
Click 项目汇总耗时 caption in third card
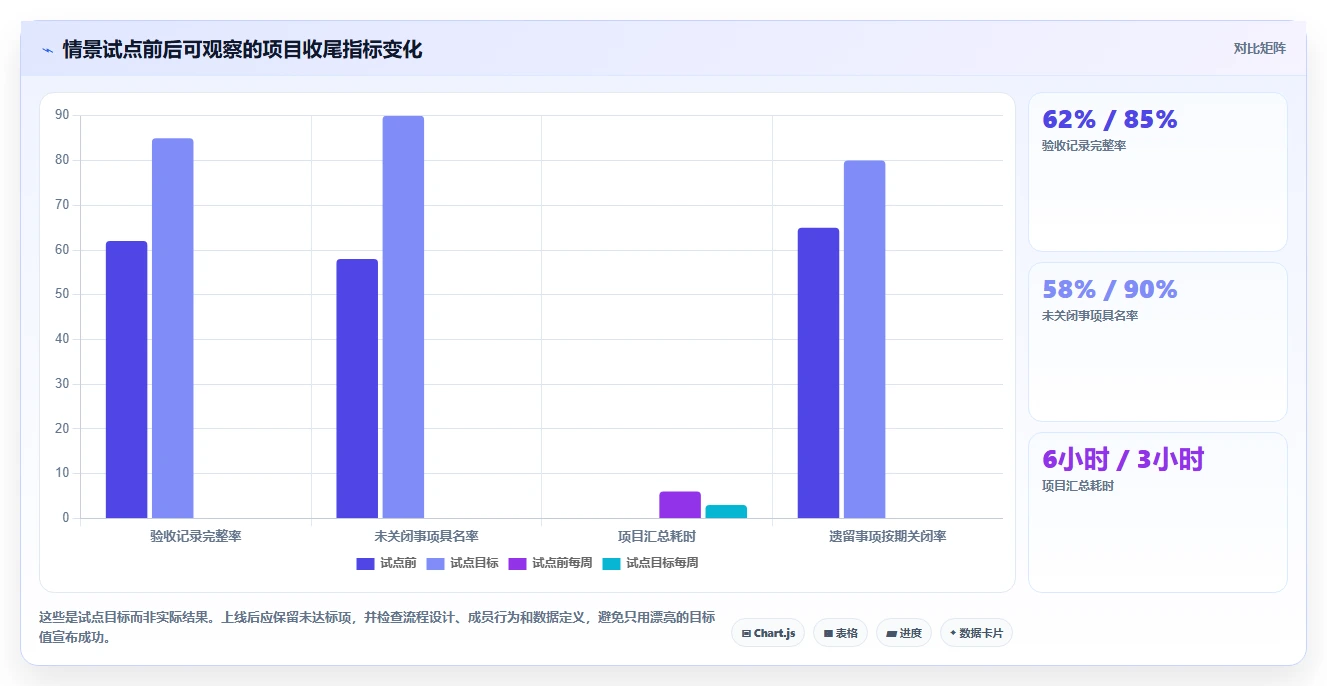[1078, 486]
